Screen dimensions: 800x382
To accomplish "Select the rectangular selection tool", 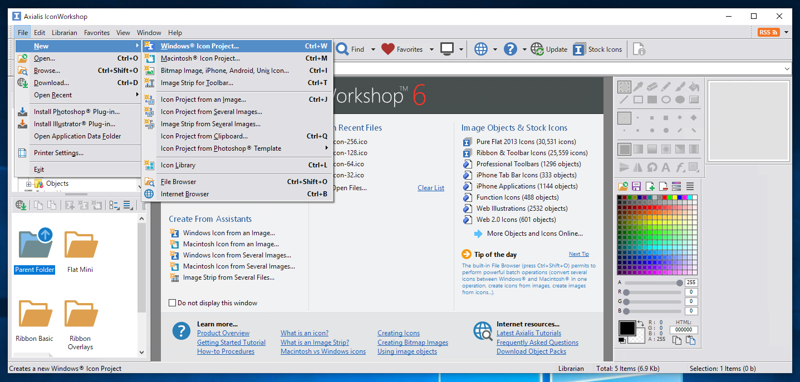I will click(623, 87).
